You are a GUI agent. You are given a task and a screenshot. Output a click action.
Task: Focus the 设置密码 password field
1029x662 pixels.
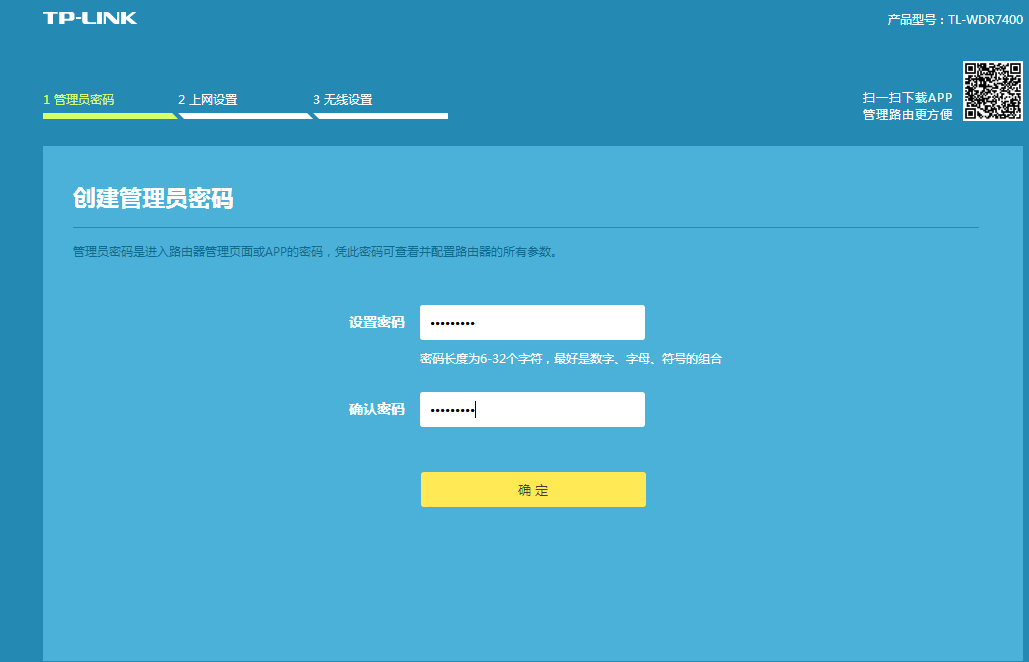click(532, 323)
